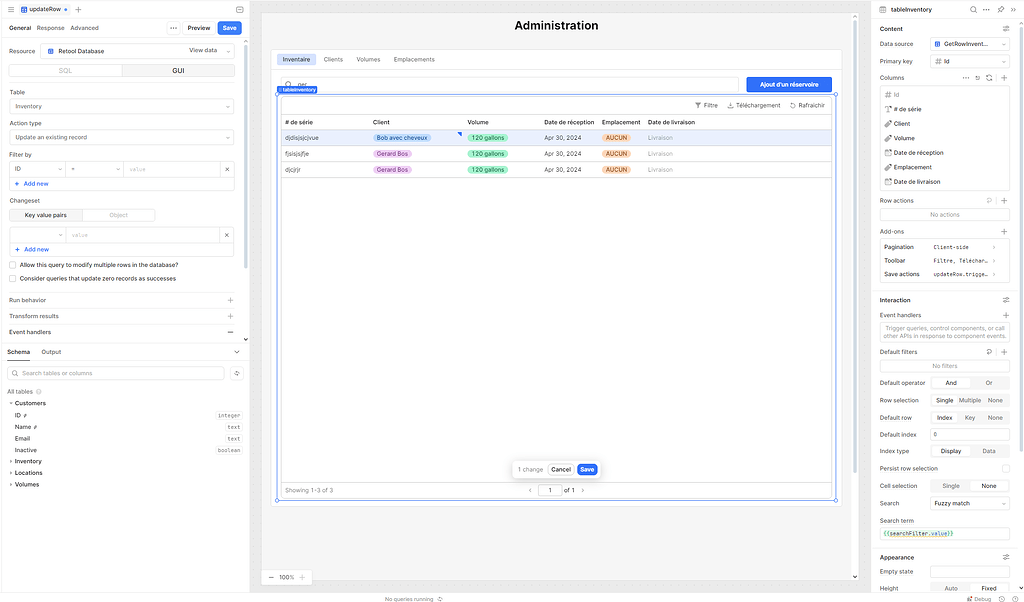
Task: Open the Debug panel at bottom right
Action: (977, 596)
